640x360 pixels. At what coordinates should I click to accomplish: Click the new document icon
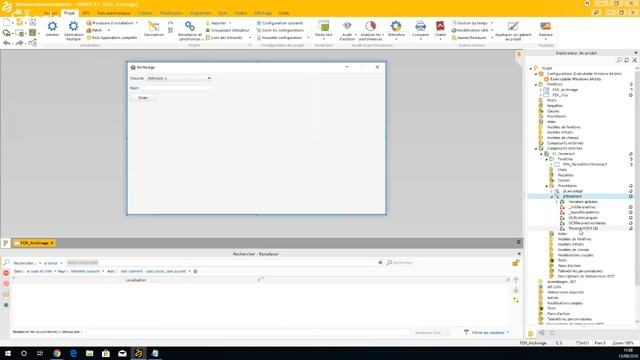(x=7, y=22)
